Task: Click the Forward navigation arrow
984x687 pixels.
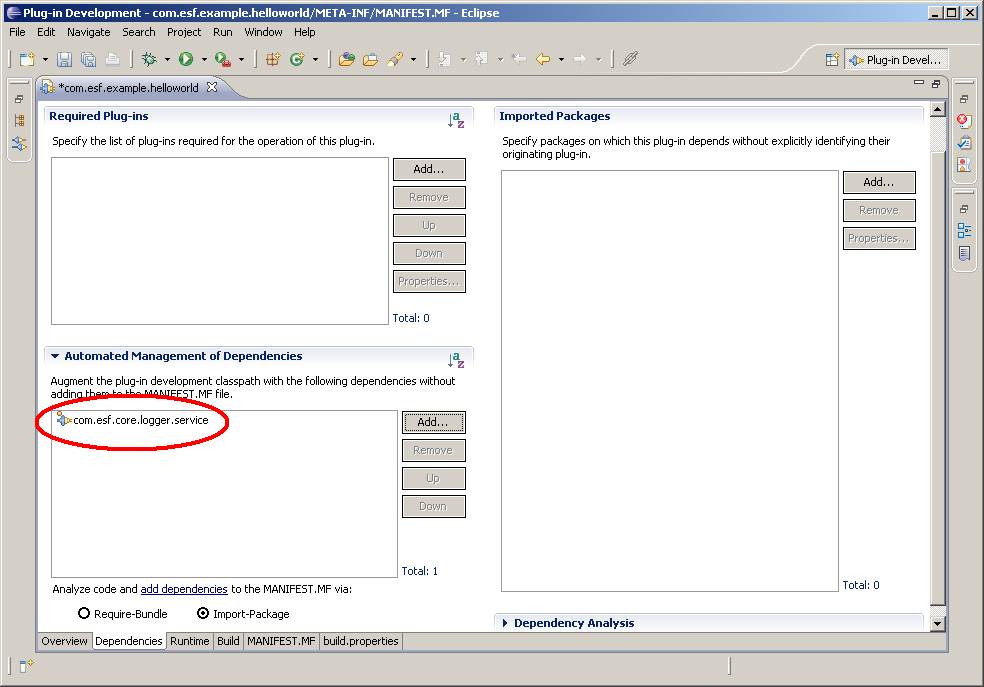Action: (580, 59)
